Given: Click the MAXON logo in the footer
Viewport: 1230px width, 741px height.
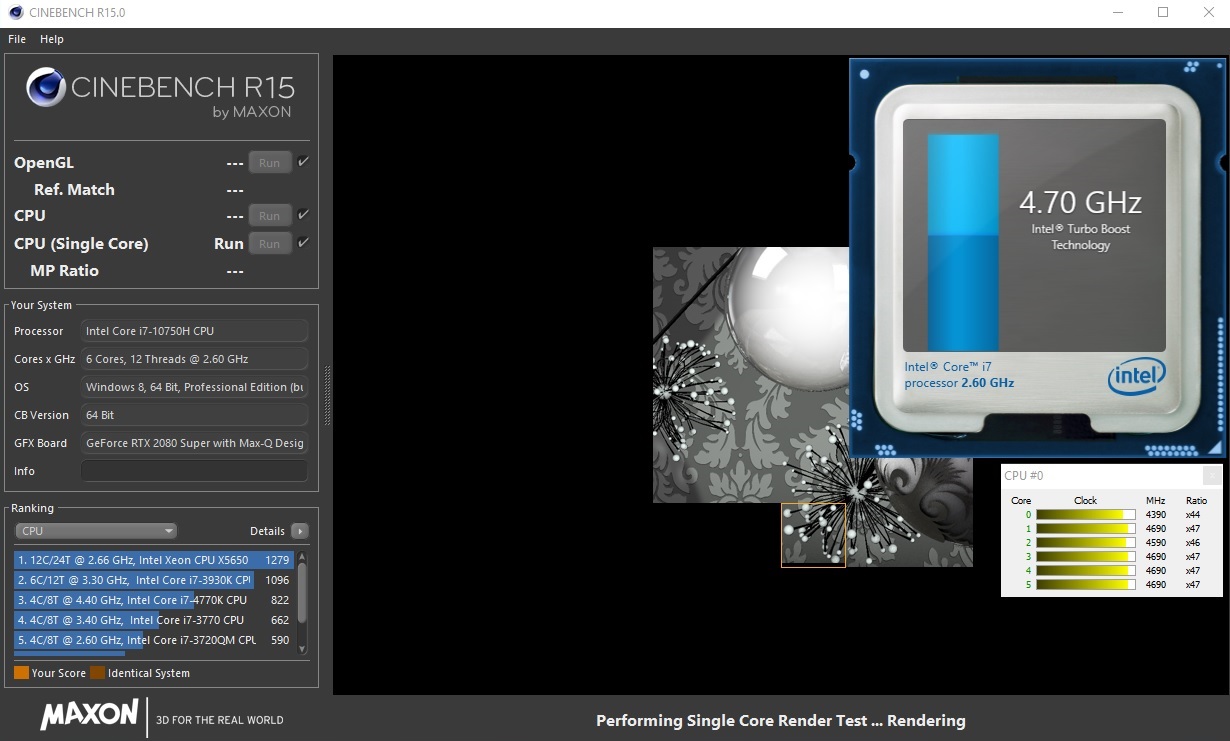Looking at the screenshot, I should coord(89,715).
